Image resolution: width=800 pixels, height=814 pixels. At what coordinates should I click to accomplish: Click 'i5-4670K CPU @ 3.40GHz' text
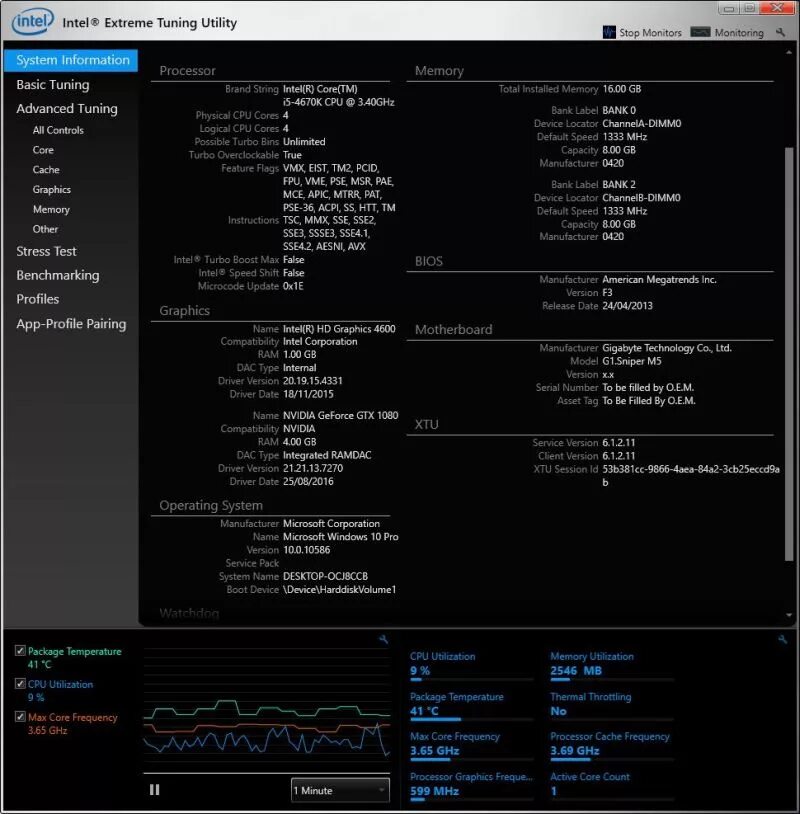[x=338, y=102]
